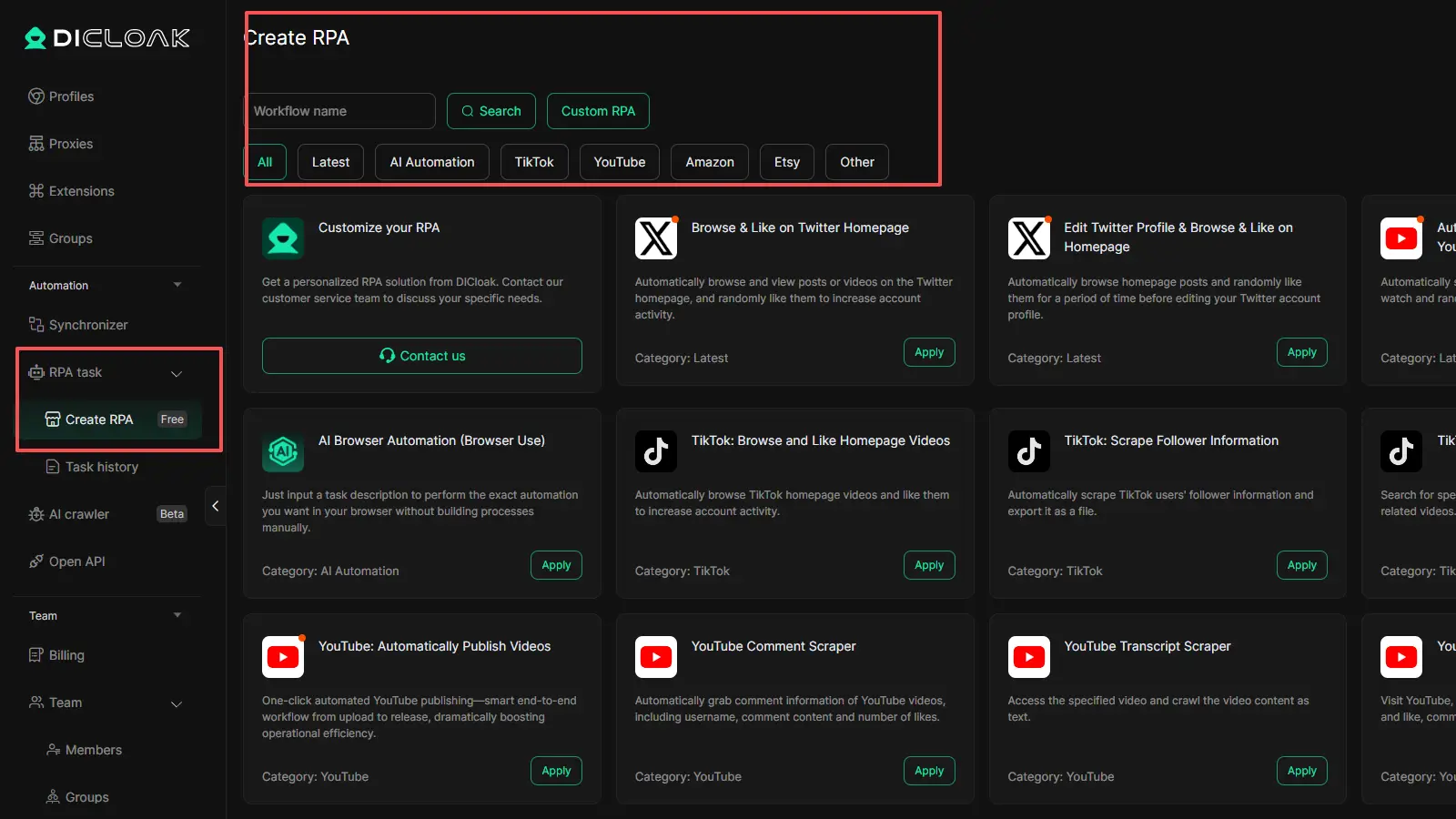Viewport: 1456px width, 819px height.
Task: Select the TikTok category tab
Action: tap(534, 162)
